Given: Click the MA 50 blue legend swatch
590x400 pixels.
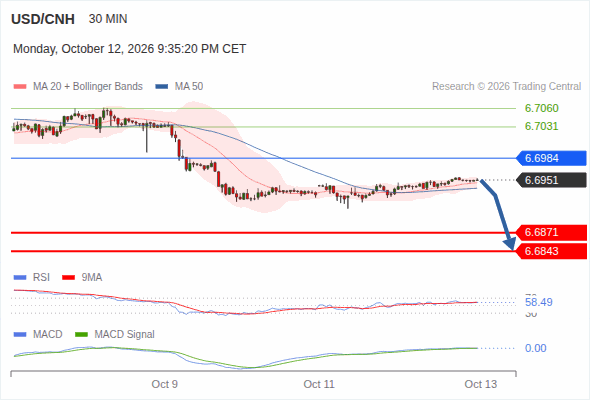Looking at the screenshot, I should coord(162,87).
